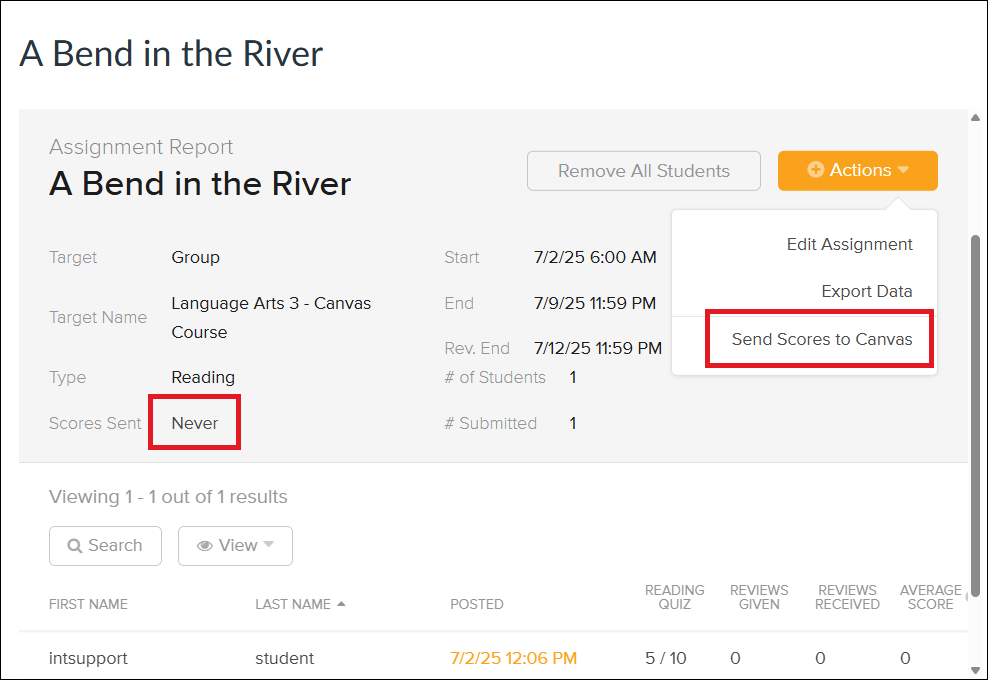Click the Search button above the results table
Image resolution: width=988 pixels, height=680 pixels.
[105, 545]
